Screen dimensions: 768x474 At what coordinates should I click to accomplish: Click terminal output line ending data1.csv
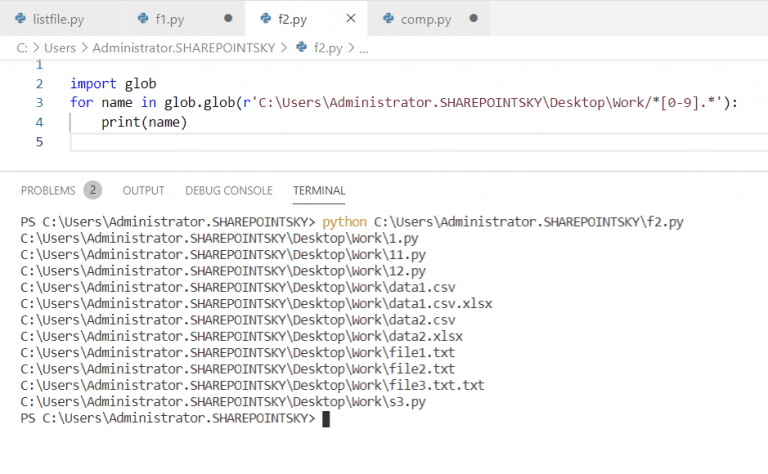[x=238, y=287]
